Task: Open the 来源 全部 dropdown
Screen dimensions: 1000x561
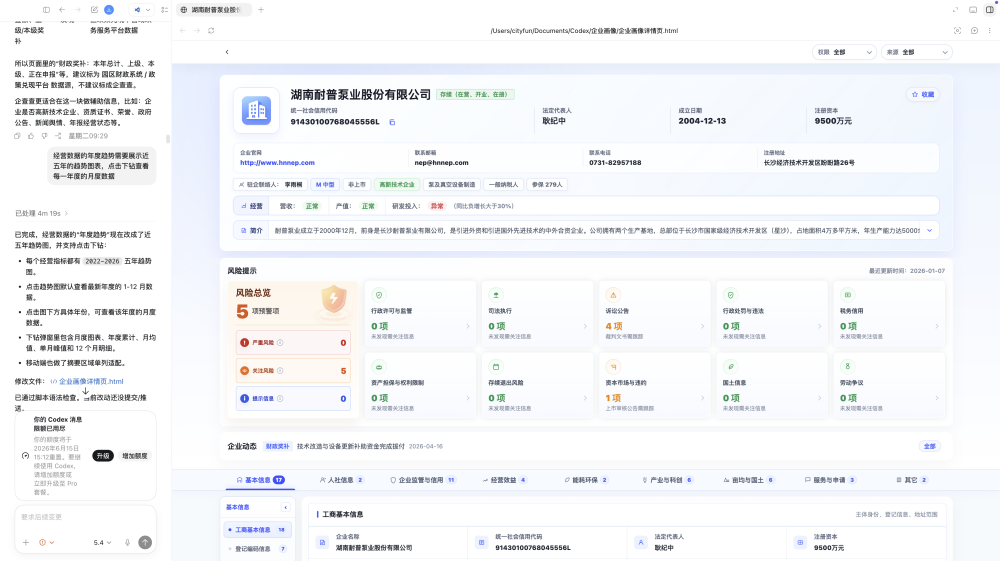Action: (x=917, y=52)
